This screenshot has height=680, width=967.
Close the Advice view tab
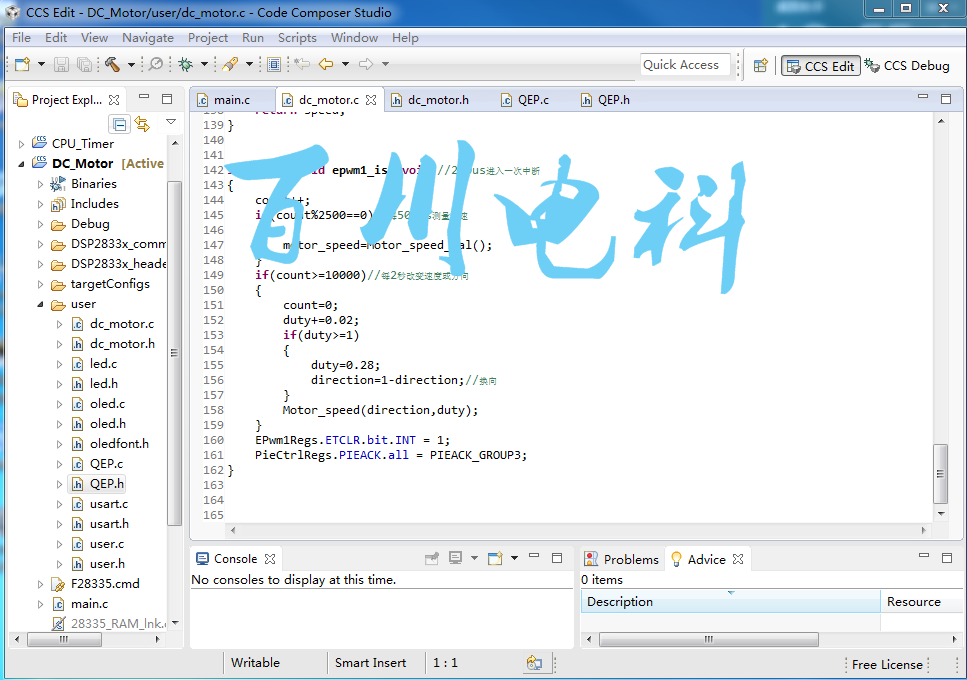point(738,559)
